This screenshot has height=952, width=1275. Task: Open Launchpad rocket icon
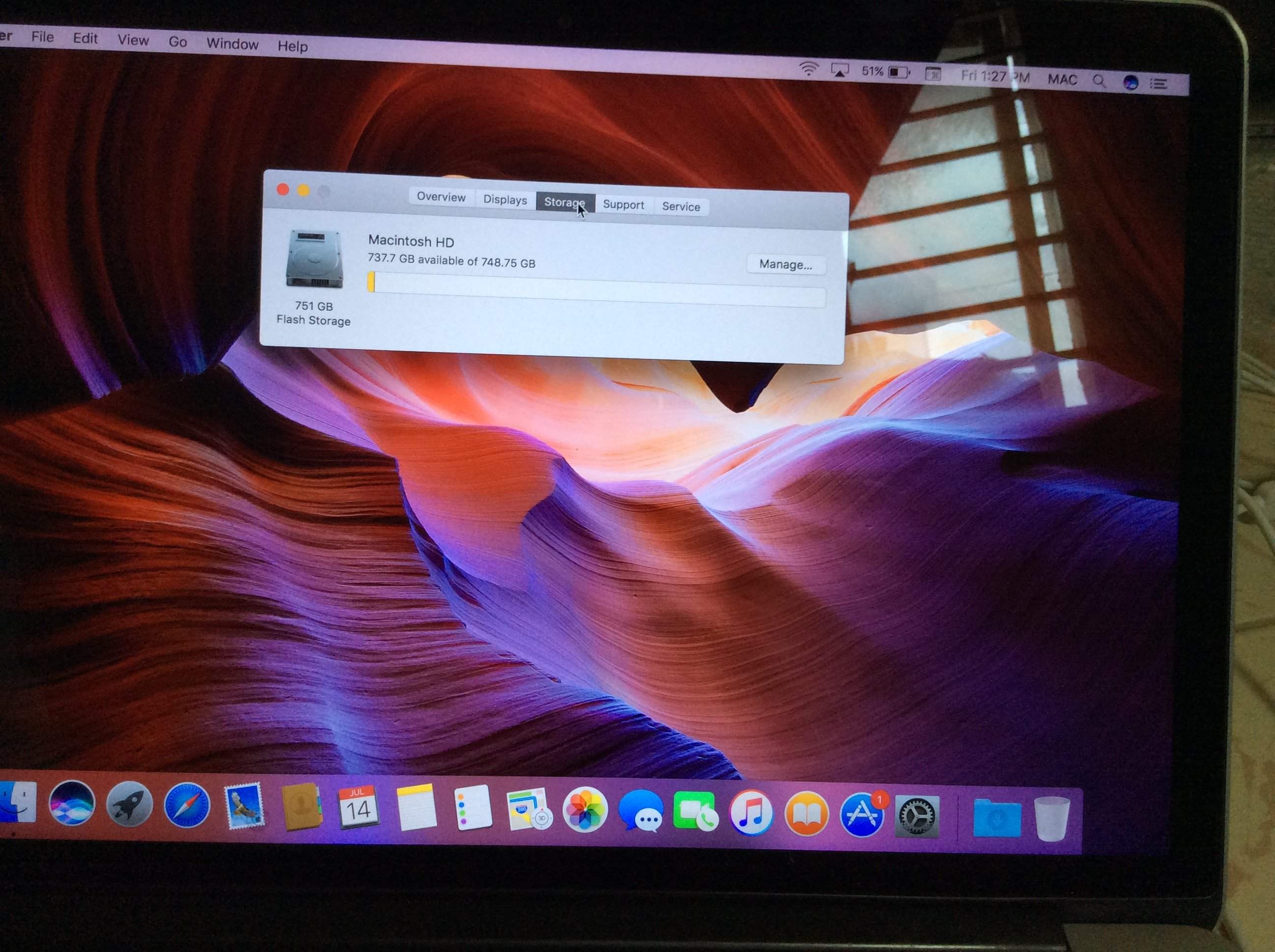130,804
